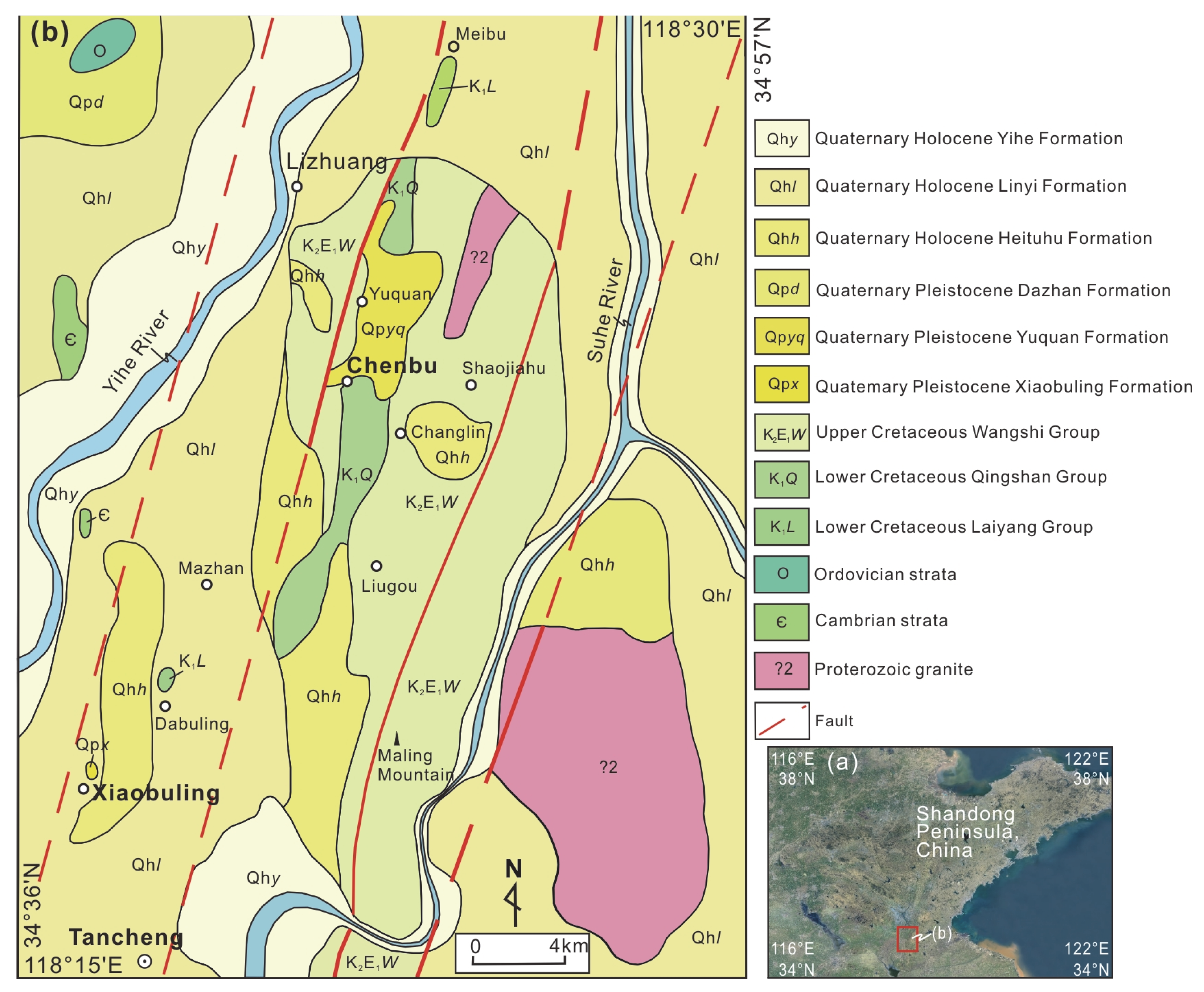1204x992 pixels.
Task: Click the Suhe River label
Action: point(605,311)
